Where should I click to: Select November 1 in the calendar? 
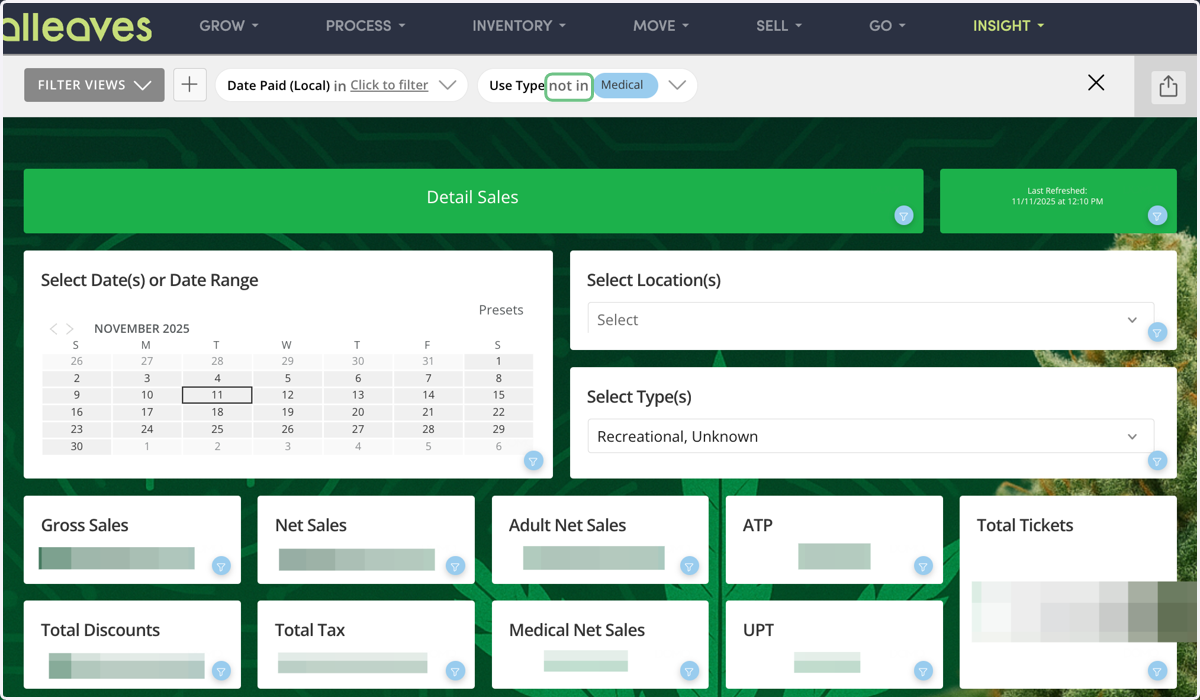(498, 361)
